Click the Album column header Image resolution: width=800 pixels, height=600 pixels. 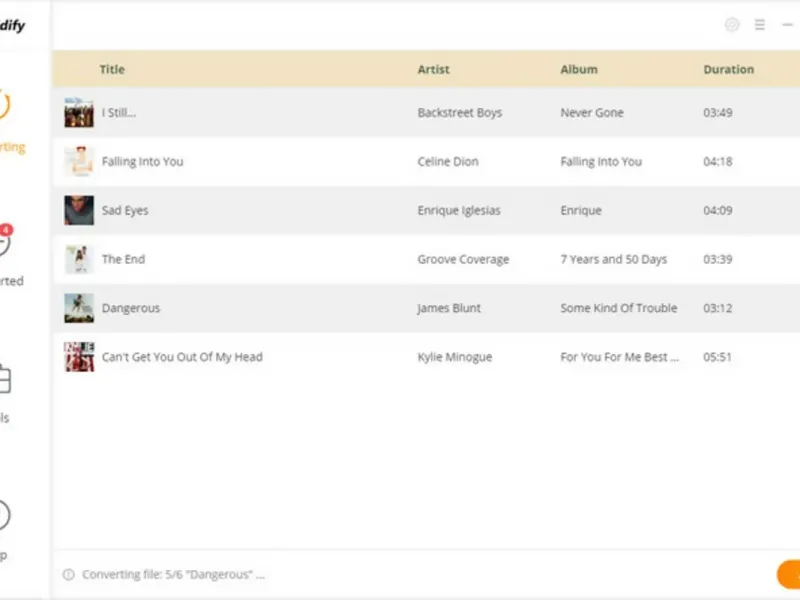[578, 70]
